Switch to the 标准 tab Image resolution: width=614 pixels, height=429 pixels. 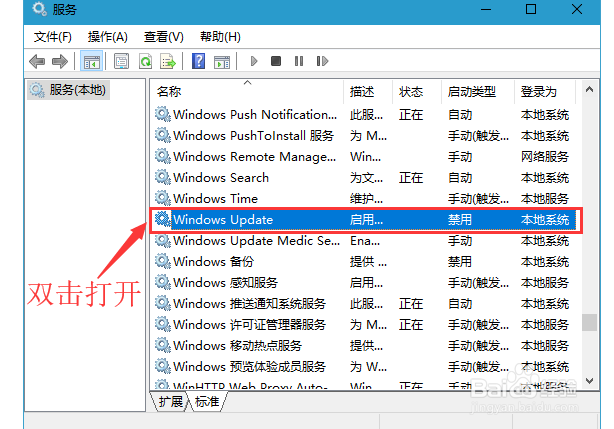tap(207, 402)
